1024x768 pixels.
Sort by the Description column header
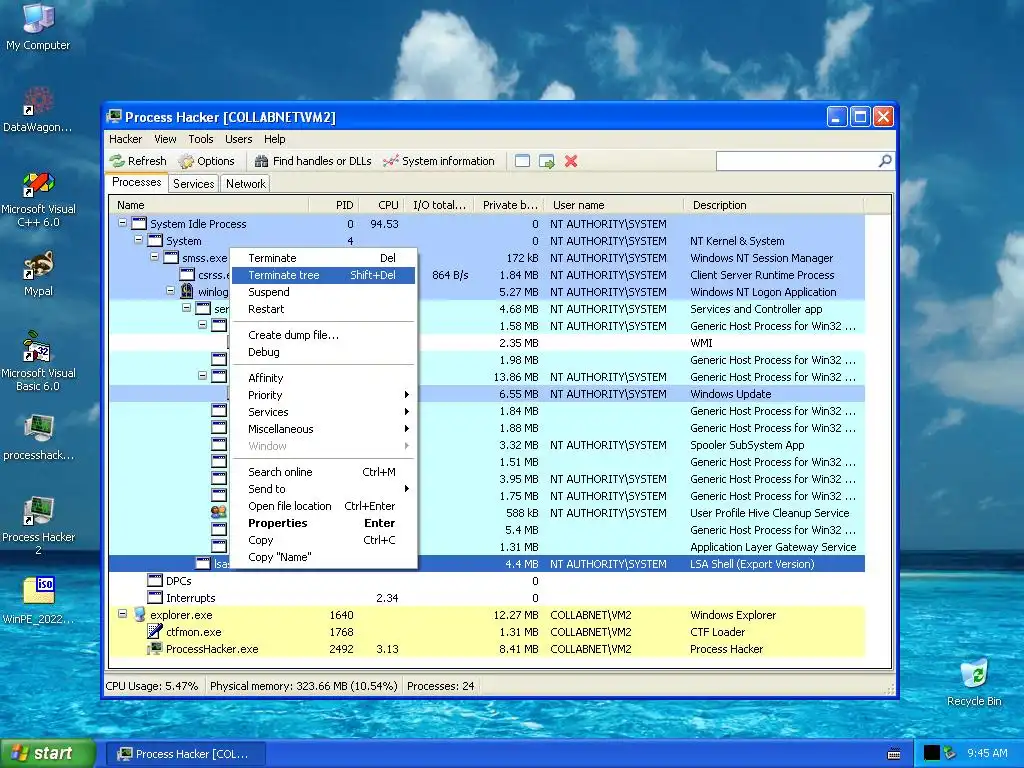[774, 205]
